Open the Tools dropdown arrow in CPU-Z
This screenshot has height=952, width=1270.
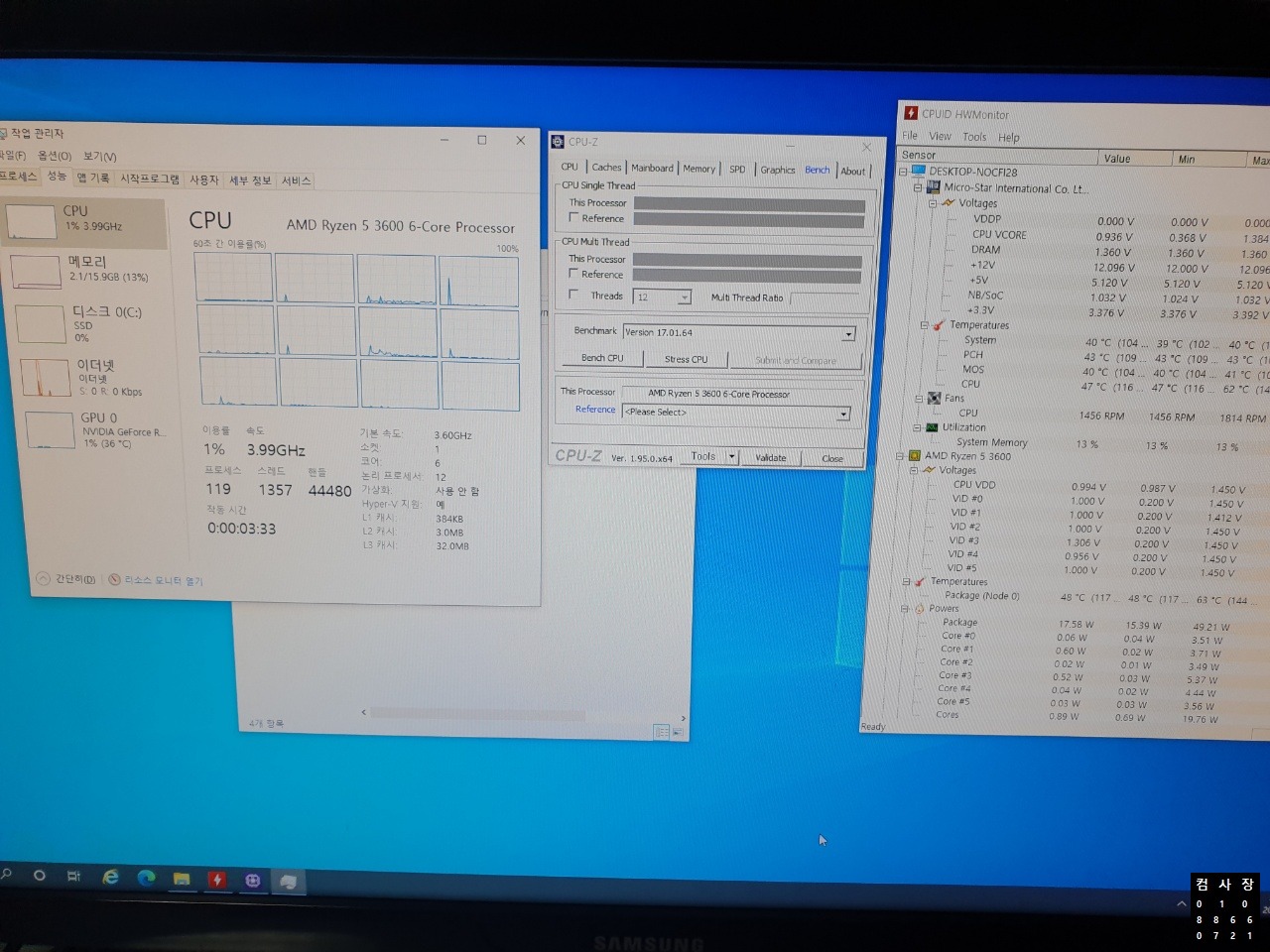point(731,456)
